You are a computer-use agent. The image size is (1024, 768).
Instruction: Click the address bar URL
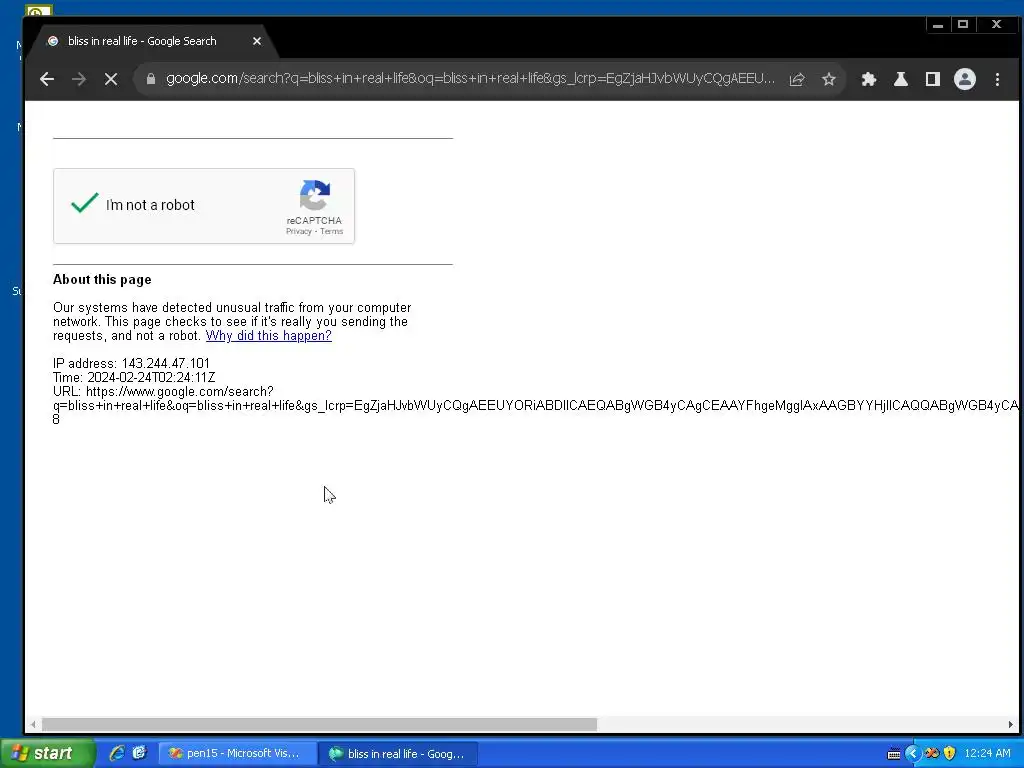point(470,79)
